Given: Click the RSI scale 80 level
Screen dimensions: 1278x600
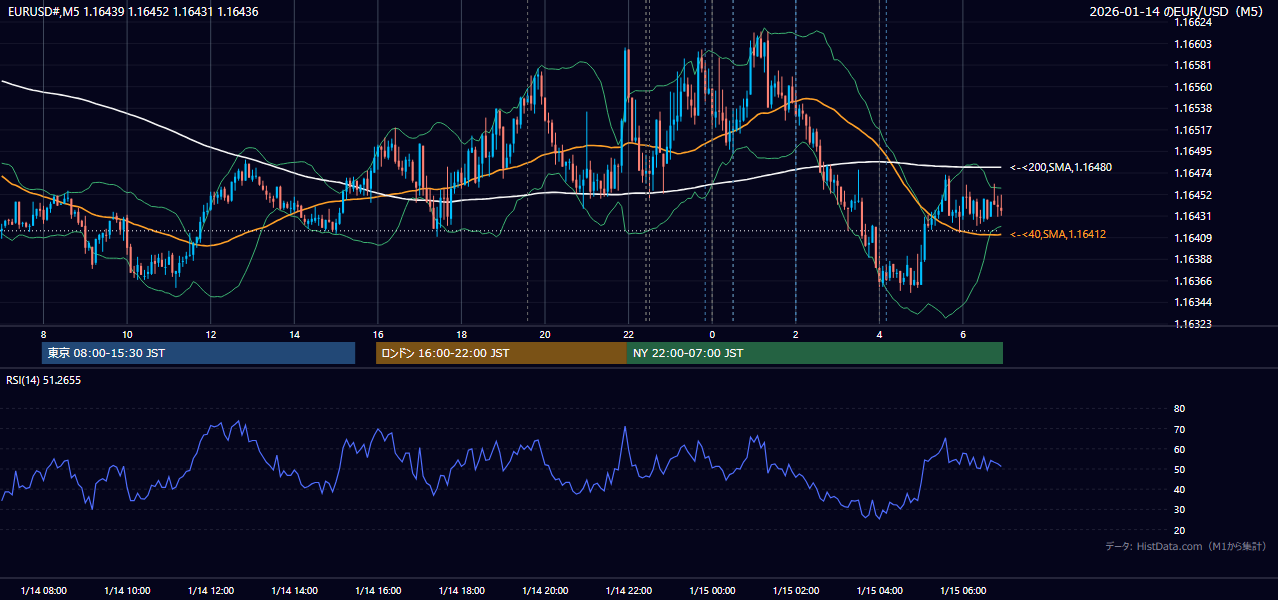Looking at the screenshot, I should tap(1179, 409).
